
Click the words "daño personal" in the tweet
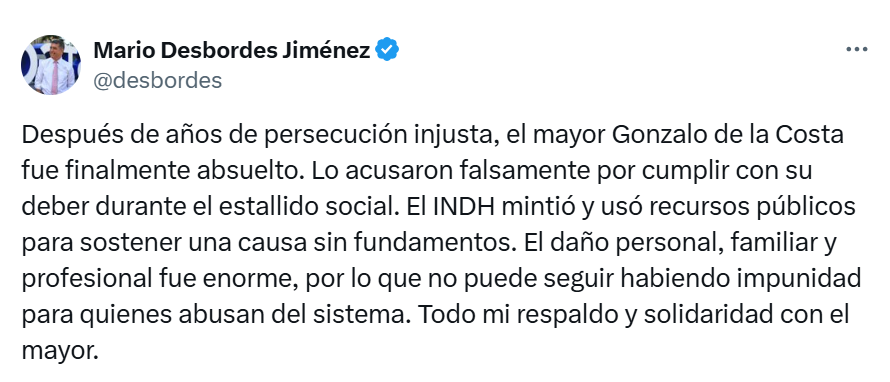pyautogui.click(x=629, y=244)
